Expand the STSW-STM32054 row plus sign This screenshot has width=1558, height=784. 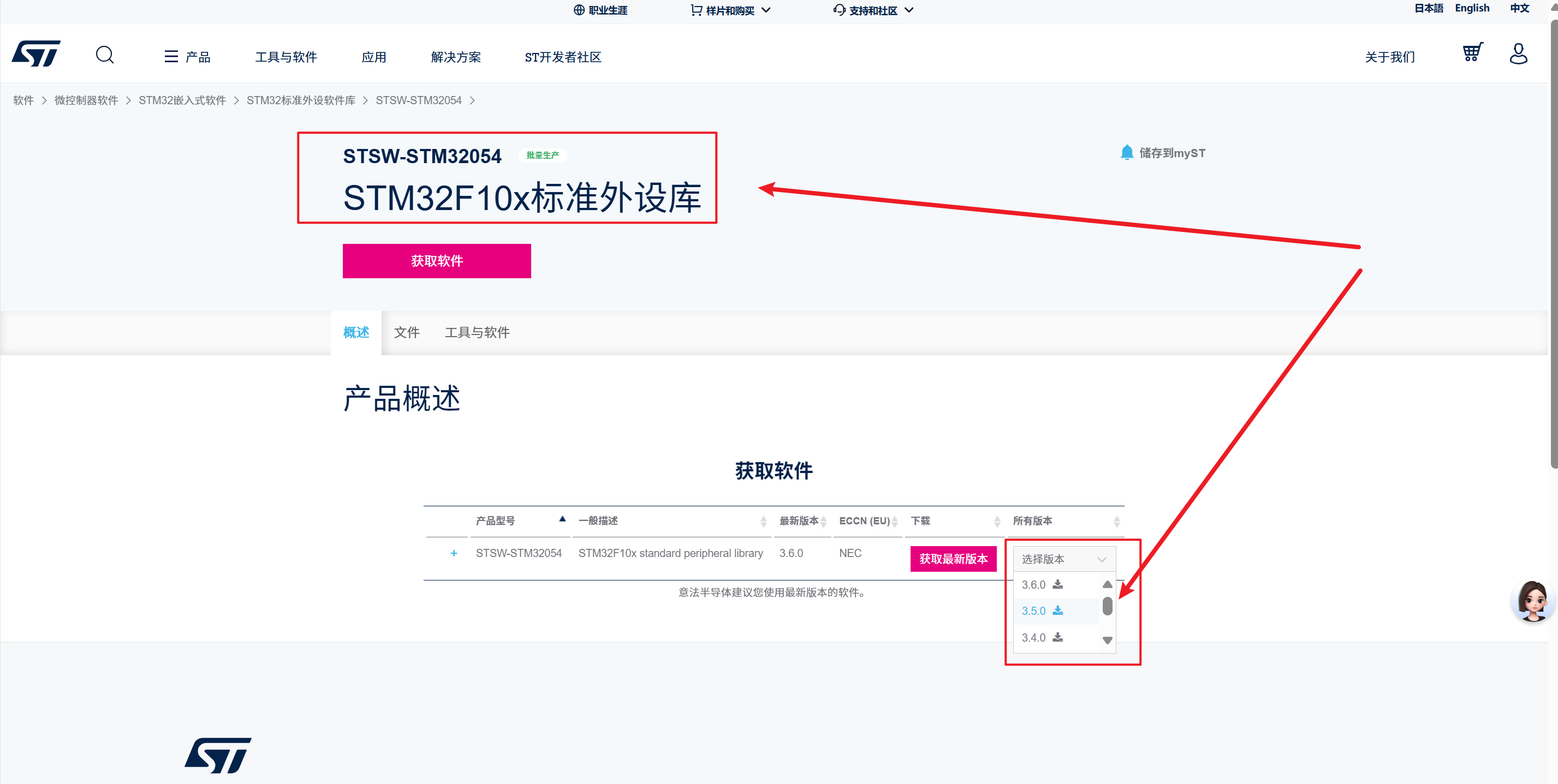point(454,553)
